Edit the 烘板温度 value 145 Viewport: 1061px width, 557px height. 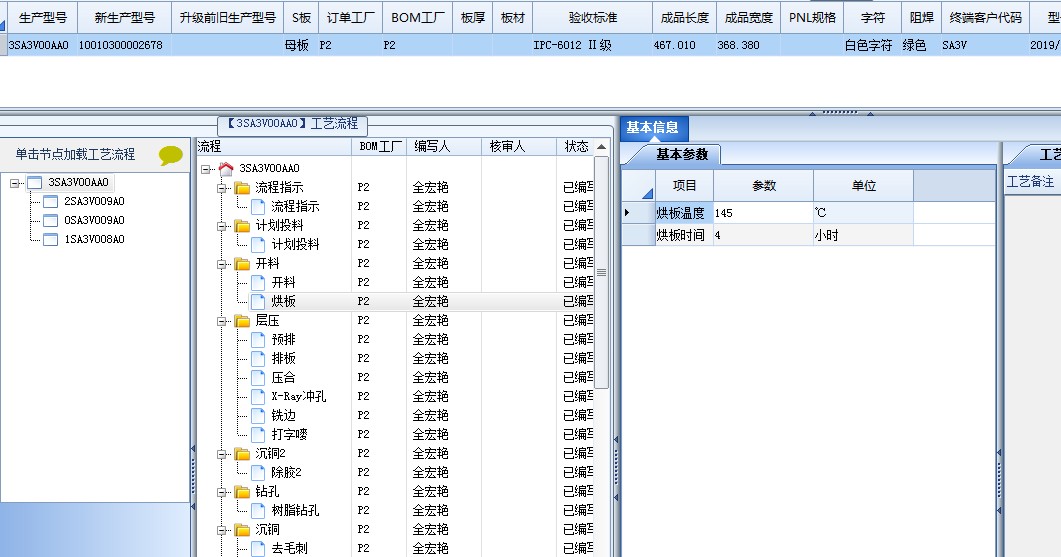click(x=763, y=213)
